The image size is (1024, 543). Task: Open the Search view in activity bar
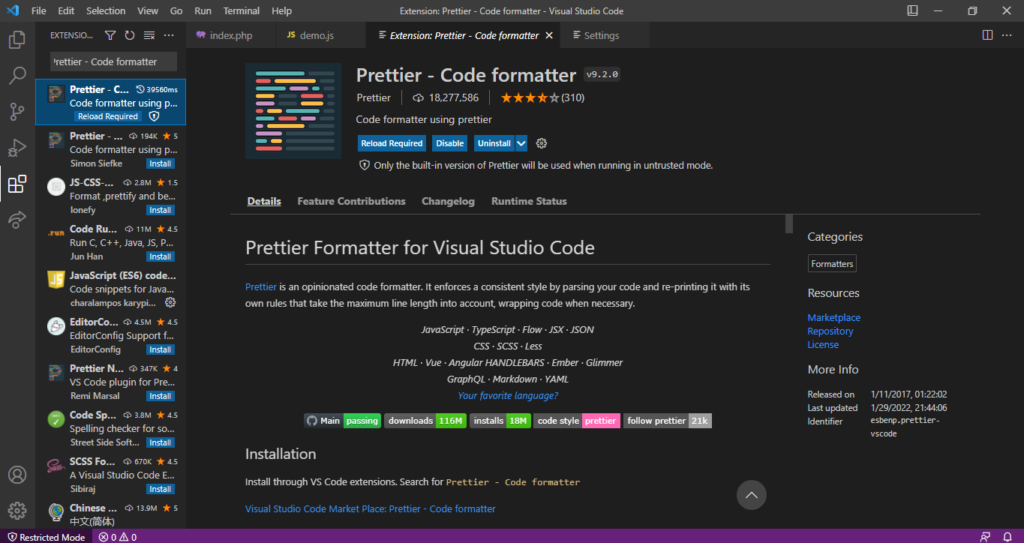[x=17, y=76]
